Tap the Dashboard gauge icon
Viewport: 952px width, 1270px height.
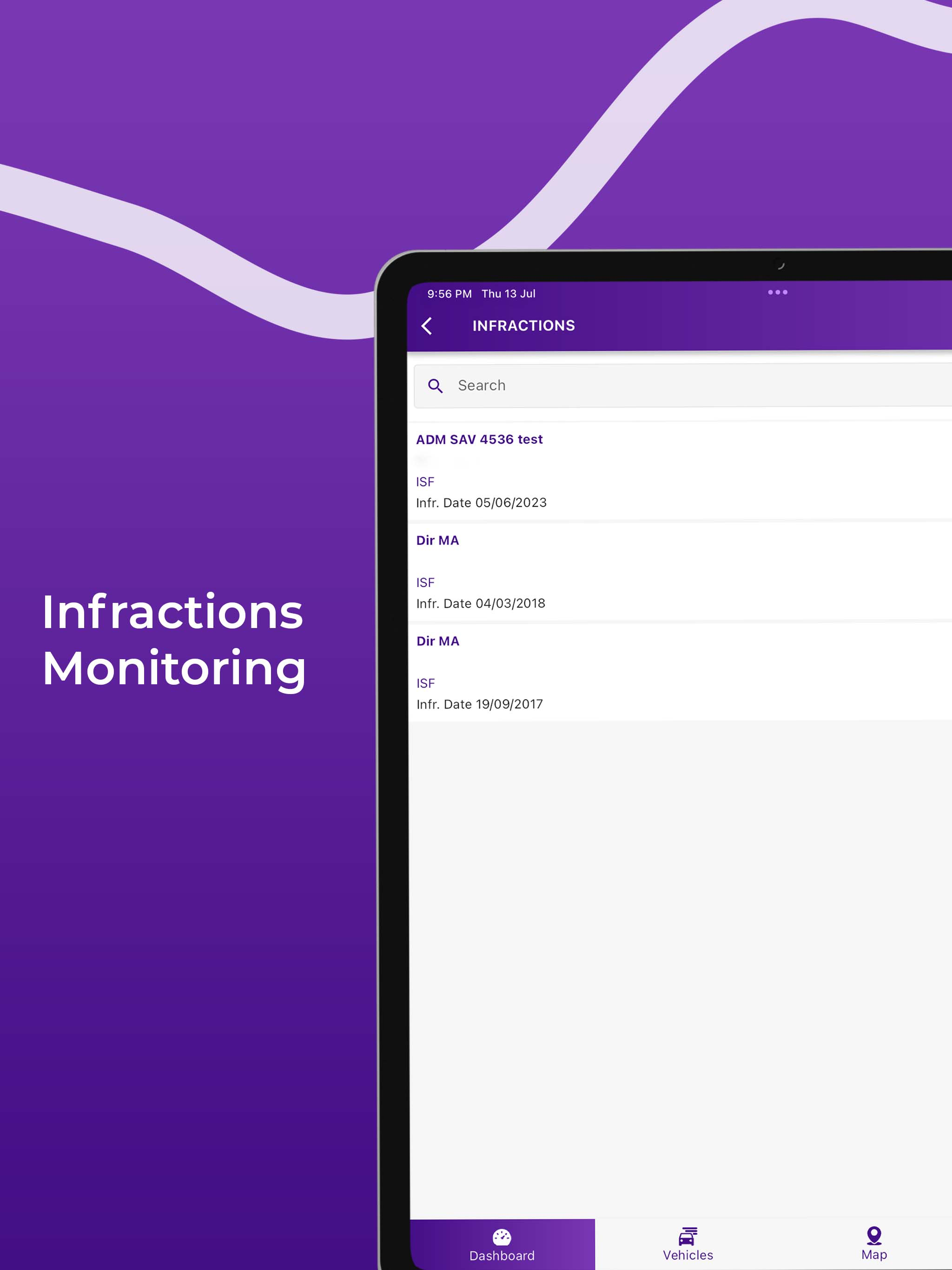502,1237
